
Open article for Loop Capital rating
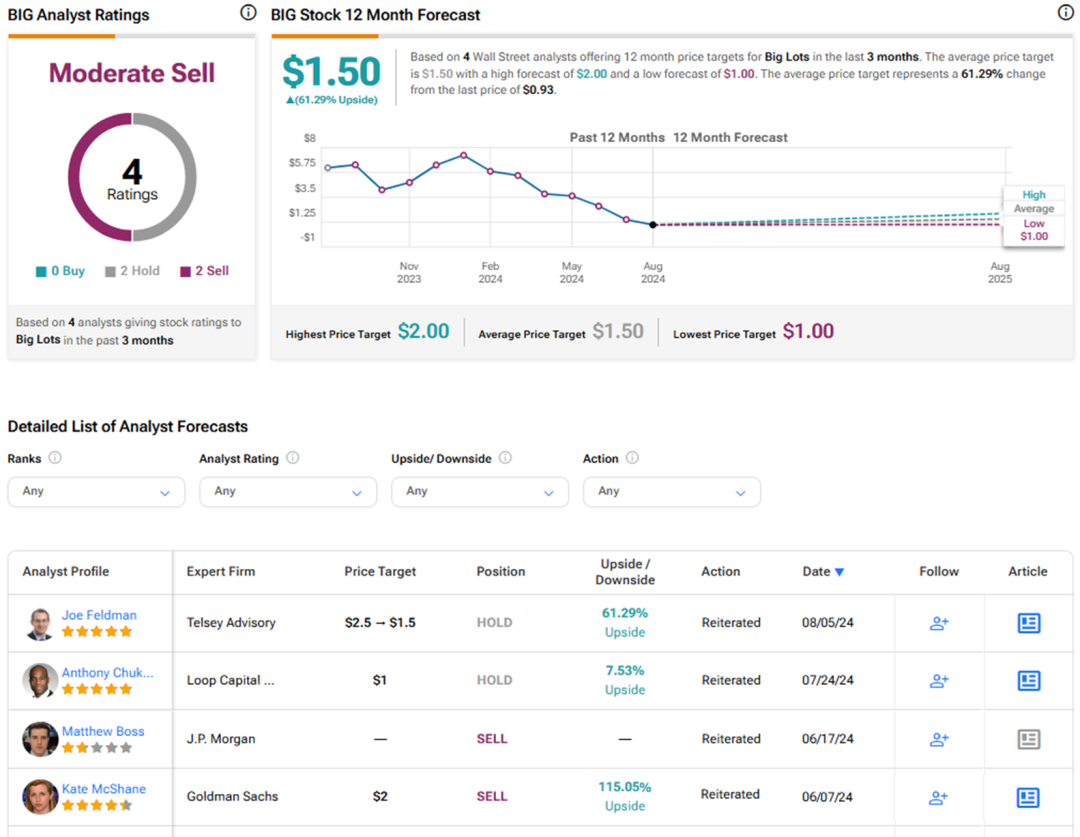click(x=1029, y=681)
